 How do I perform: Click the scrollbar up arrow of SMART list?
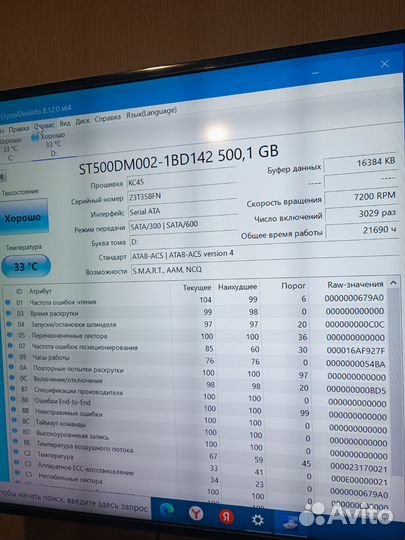(393, 283)
